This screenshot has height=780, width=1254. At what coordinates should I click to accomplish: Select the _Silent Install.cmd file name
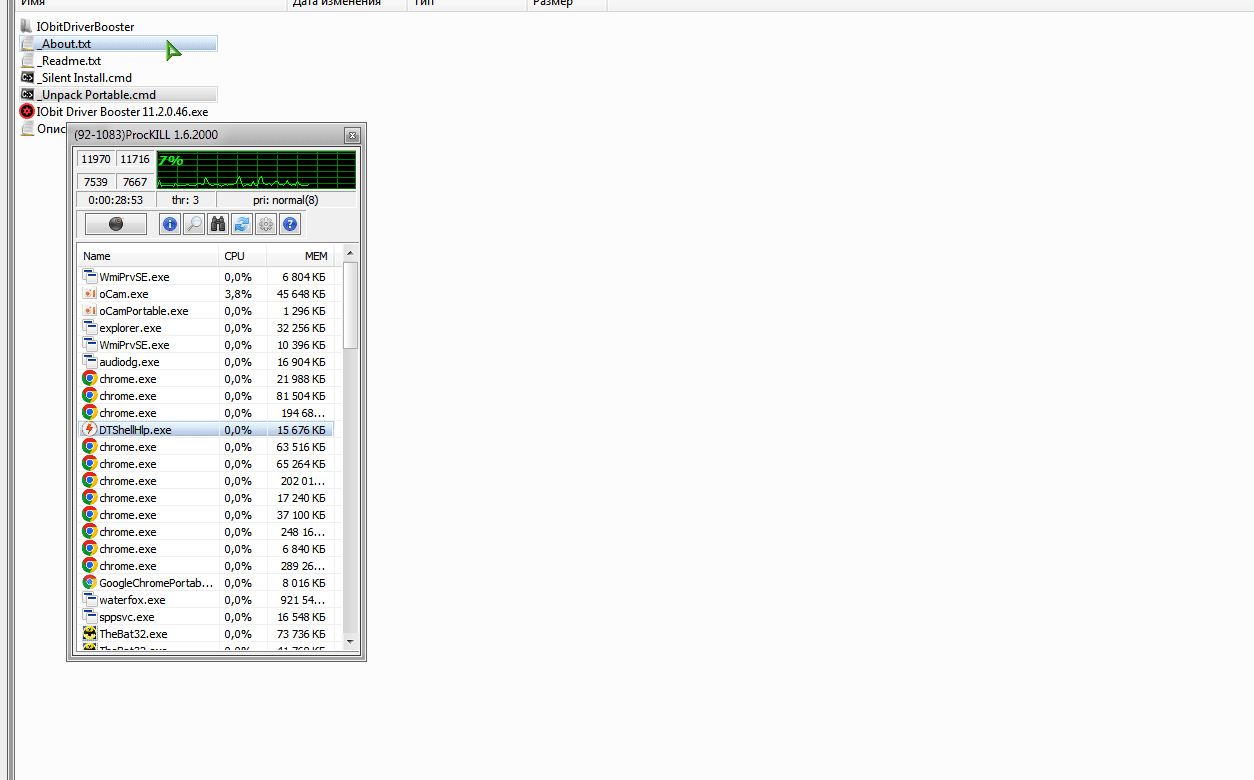tap(84, 78)
